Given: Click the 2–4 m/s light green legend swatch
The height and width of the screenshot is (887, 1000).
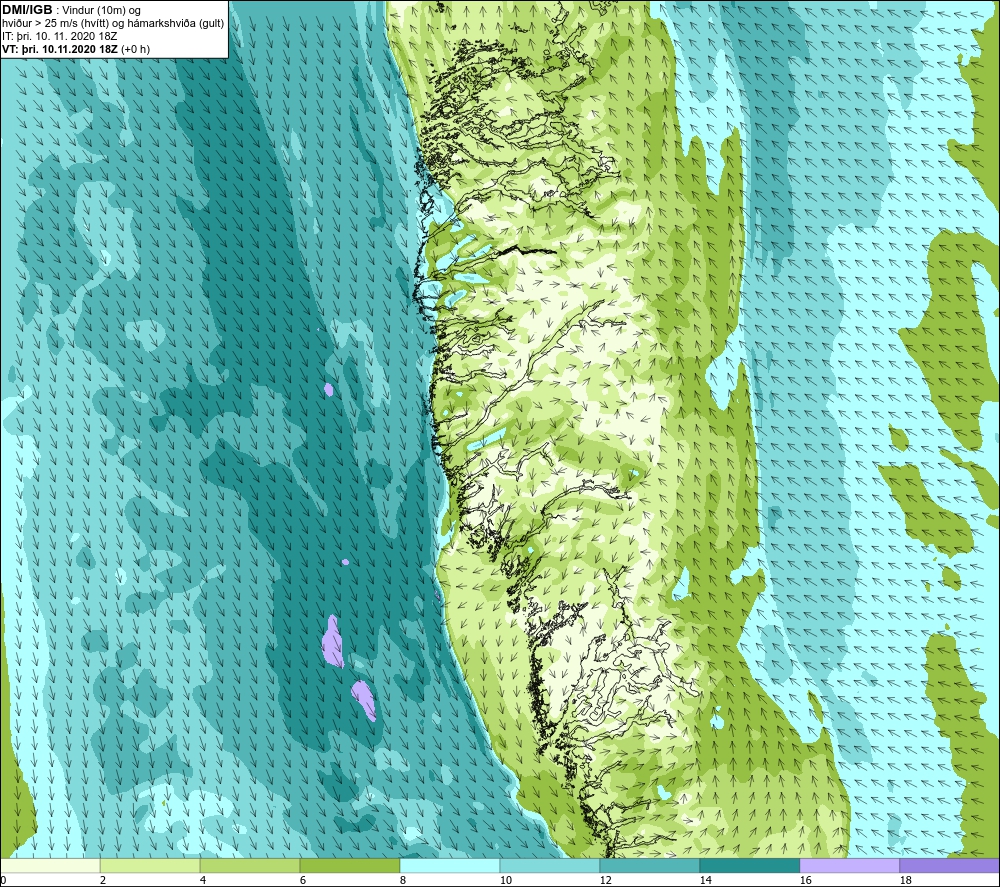Looking at the screenshot, I should [x=150, y=866].
